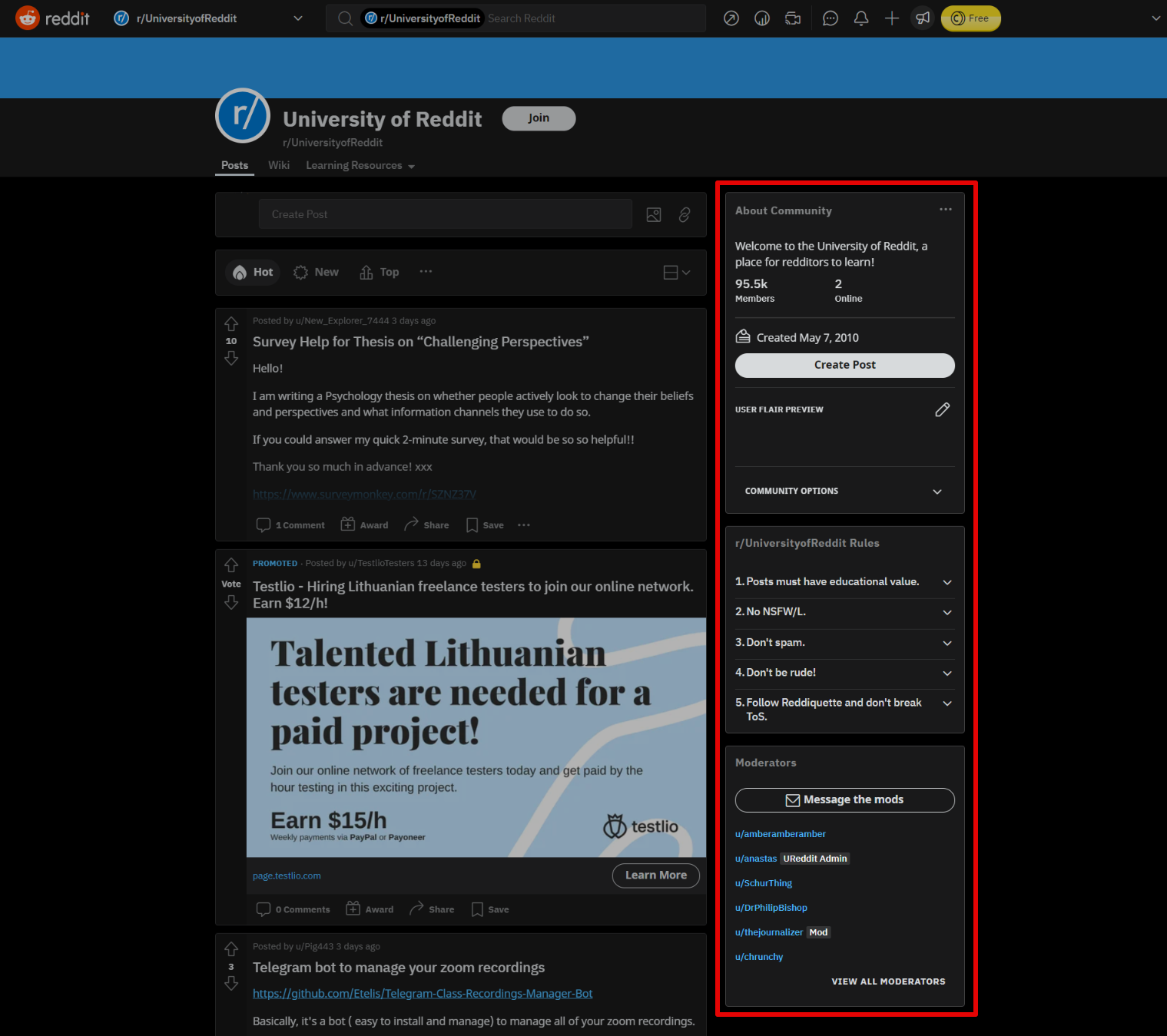Open Survey Help for Thesis post title
This screenshot has height=1036, width=1167.
point(421,342)
